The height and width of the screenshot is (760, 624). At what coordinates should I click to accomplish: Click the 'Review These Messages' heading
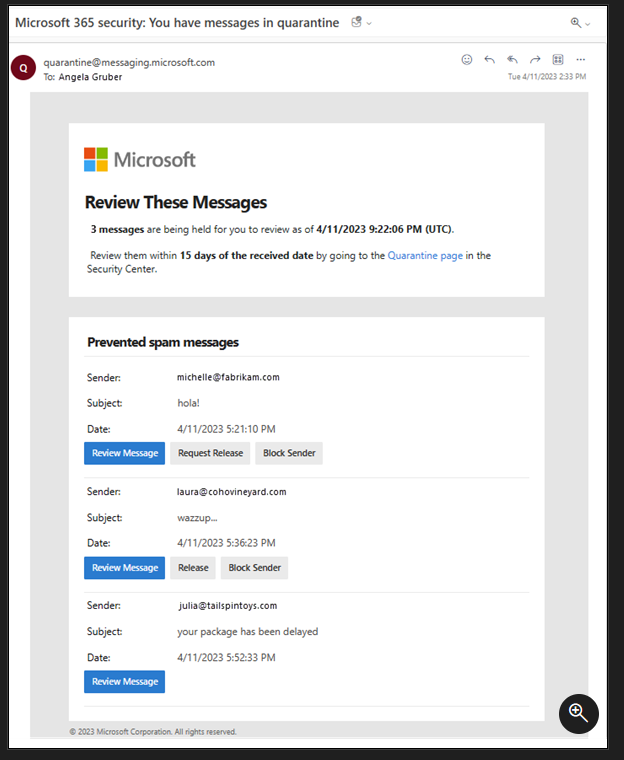[176, 202]
